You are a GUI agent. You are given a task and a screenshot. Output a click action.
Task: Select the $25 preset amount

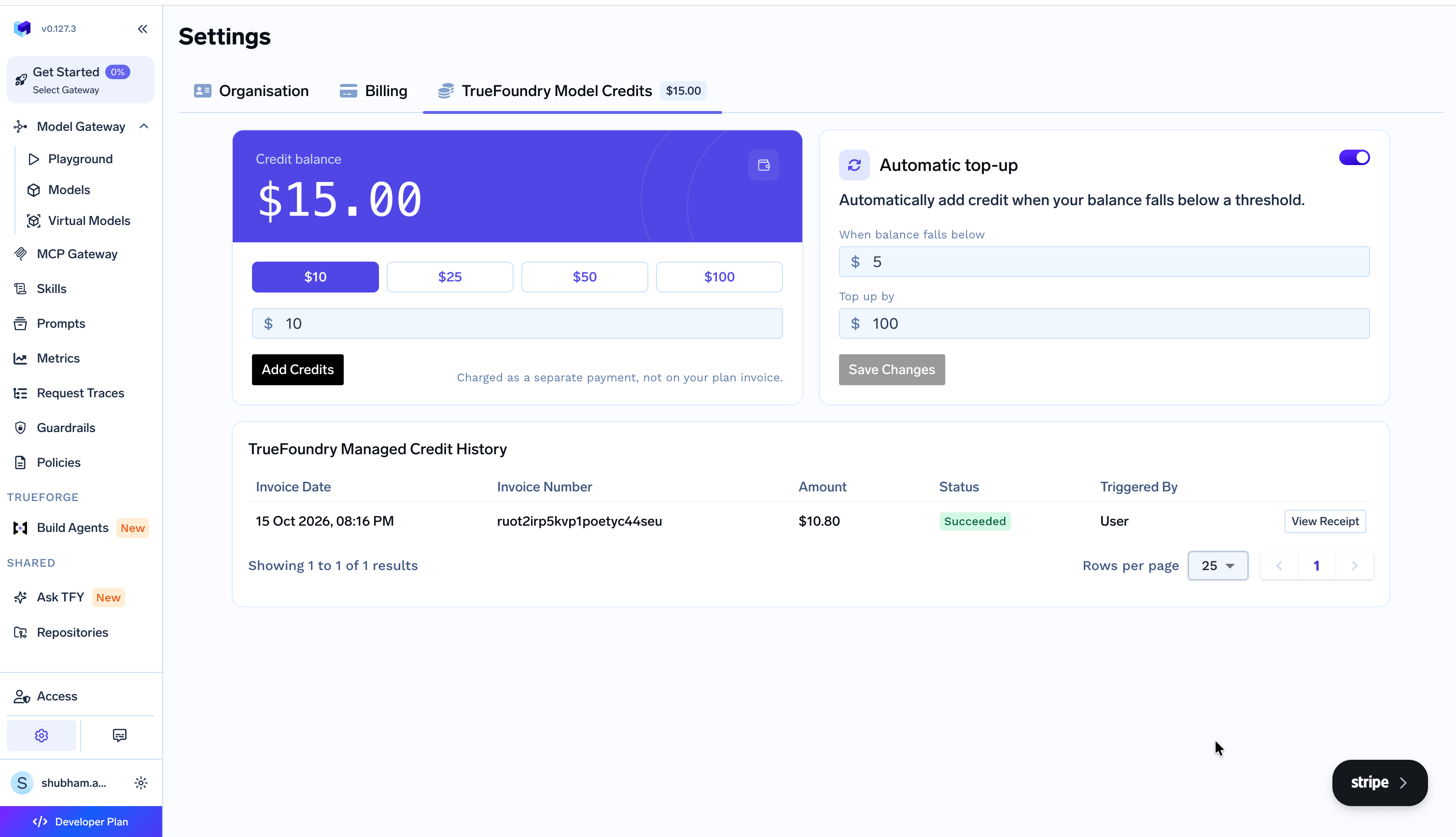tap(449, 277)
